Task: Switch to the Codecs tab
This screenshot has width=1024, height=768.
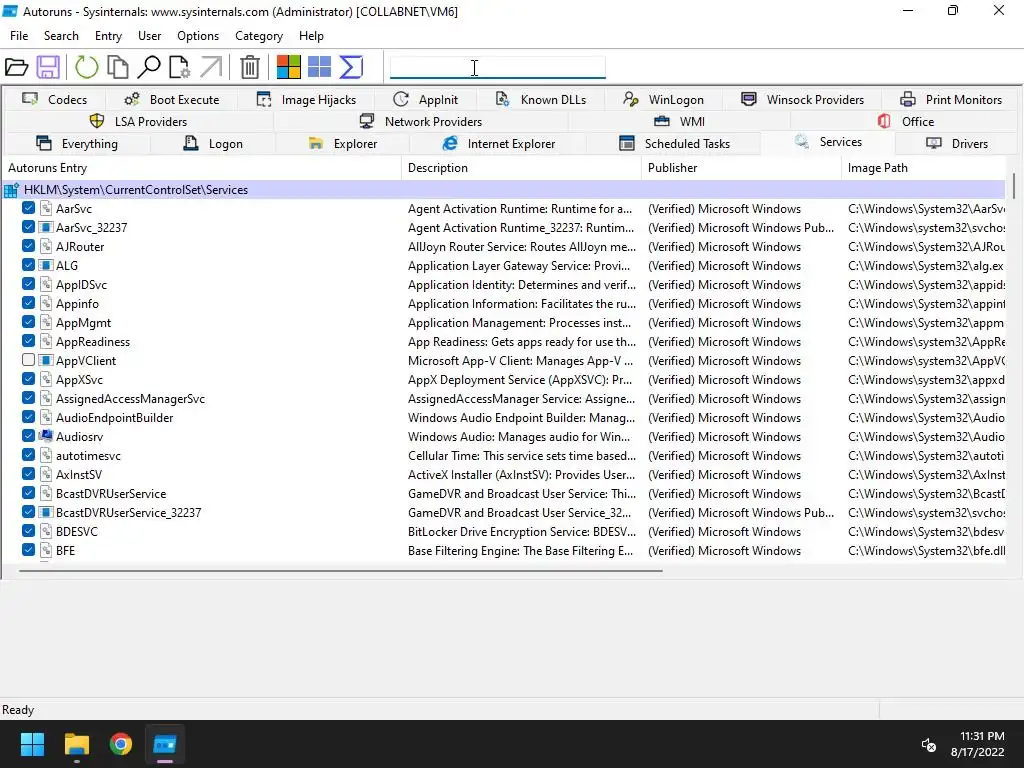Action: coord(55,99)
